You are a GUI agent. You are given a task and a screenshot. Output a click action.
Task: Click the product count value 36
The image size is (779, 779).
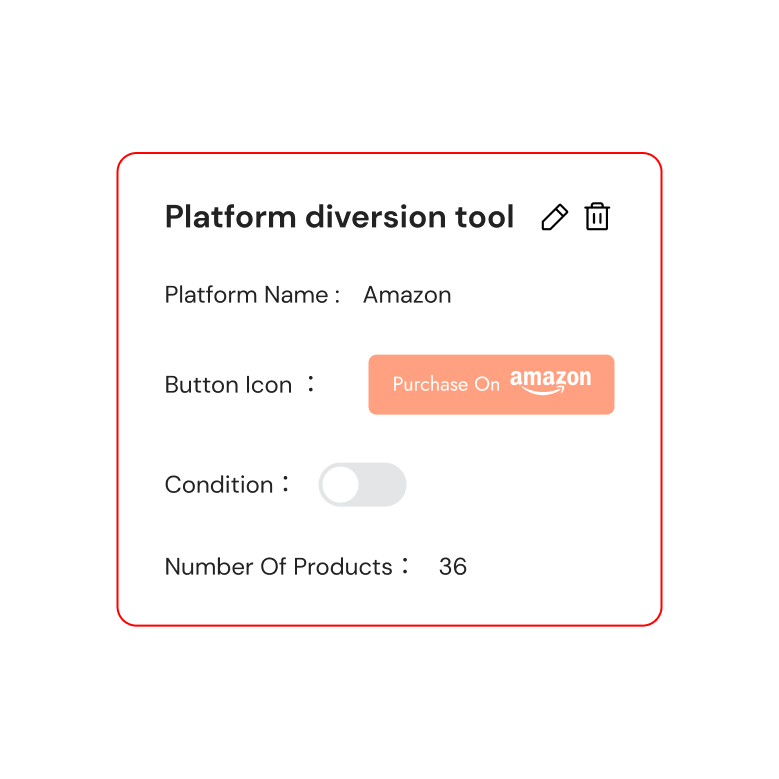tap(453, 567)
